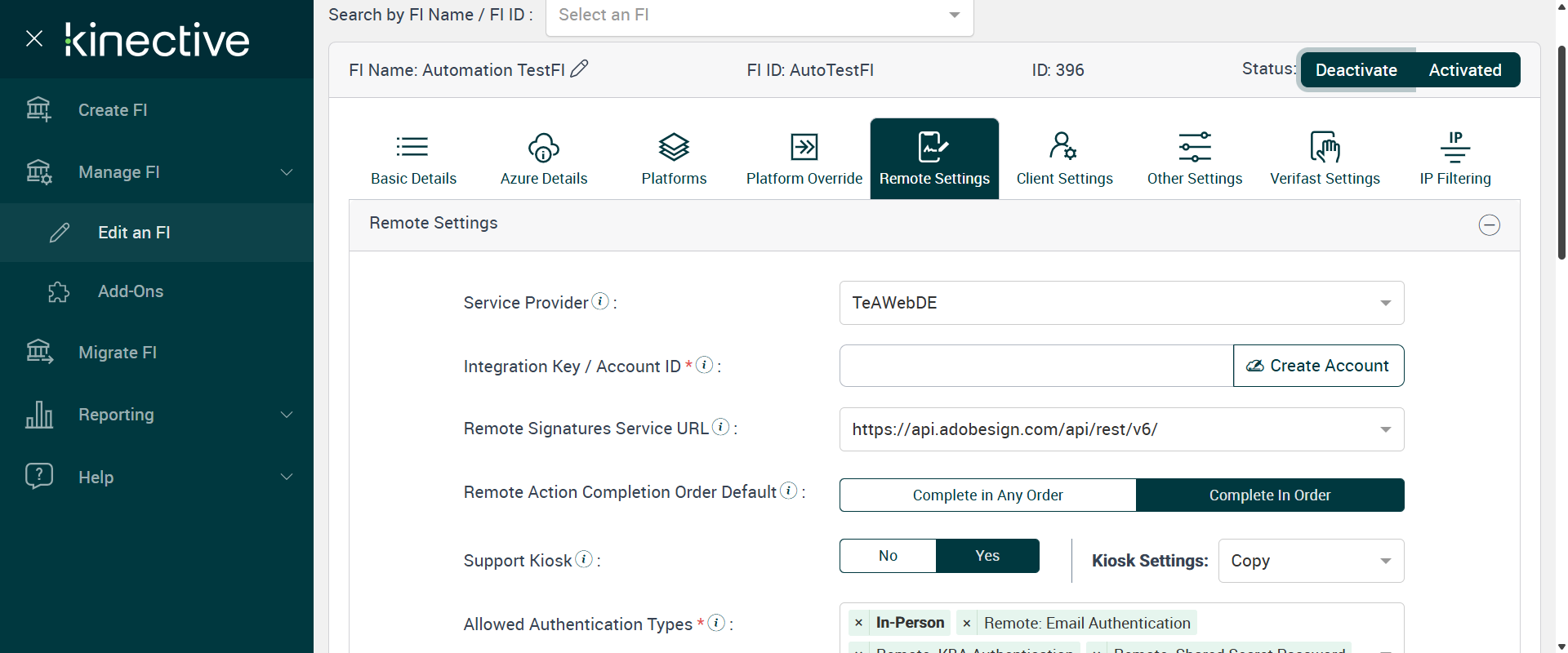Open Add-Ons in the sidebar

[x=131, y=291]
